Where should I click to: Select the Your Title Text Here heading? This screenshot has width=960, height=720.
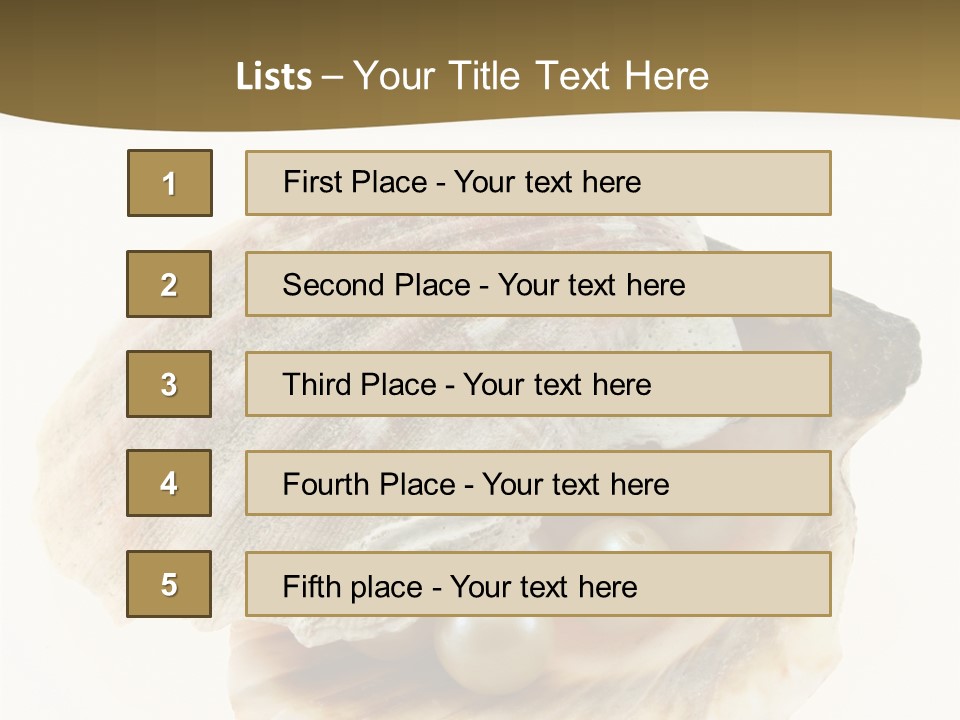click(531, 76)
